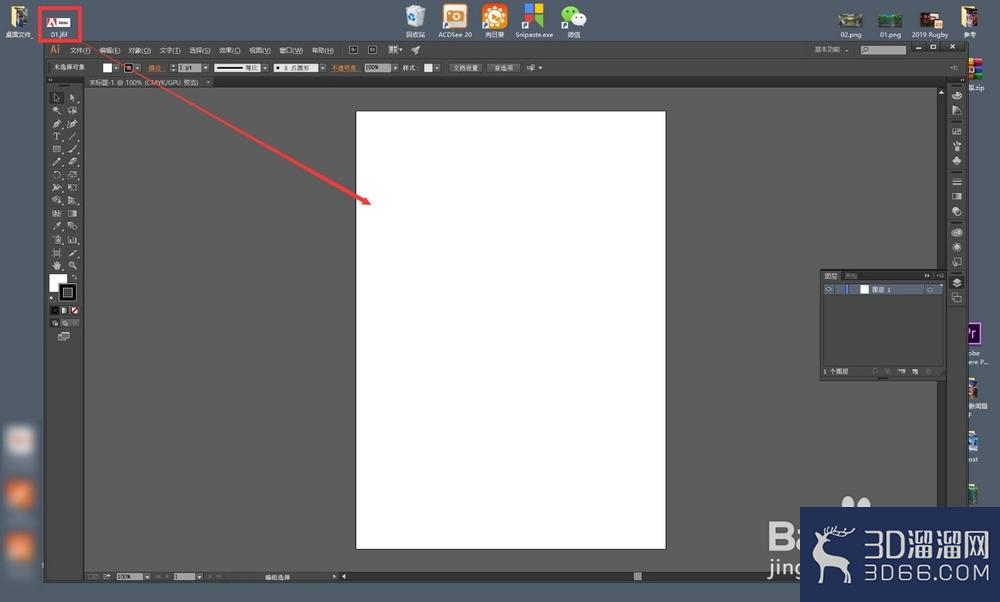Toggle visibility eye of 图层 1

[828, 290]
